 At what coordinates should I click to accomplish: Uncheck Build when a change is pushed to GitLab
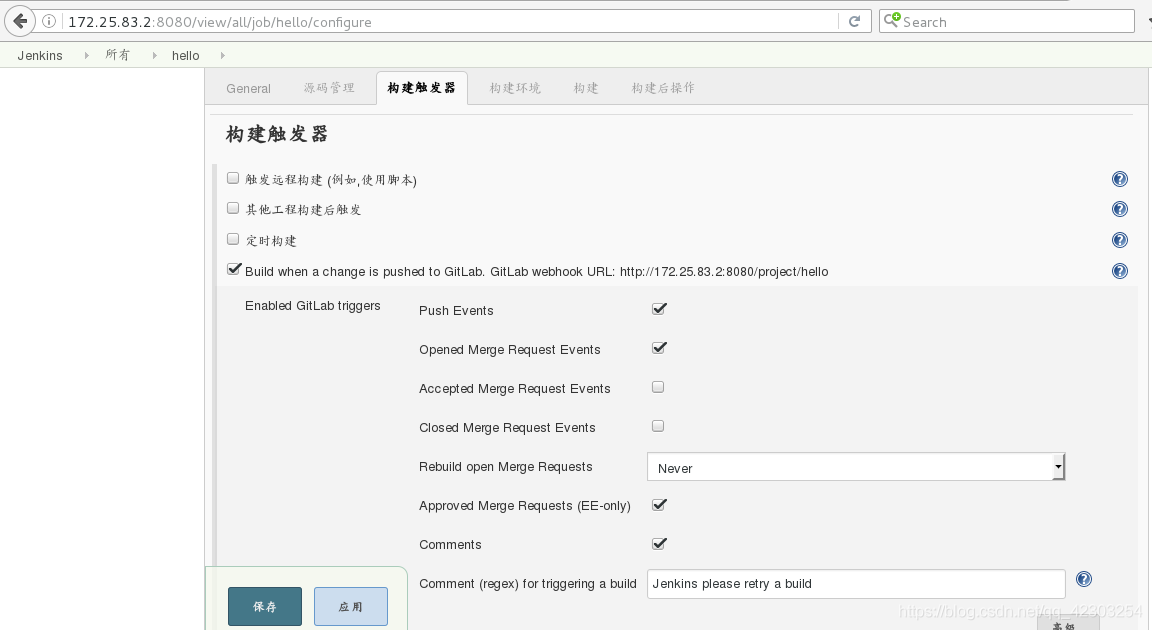click(x=234, y=269)
